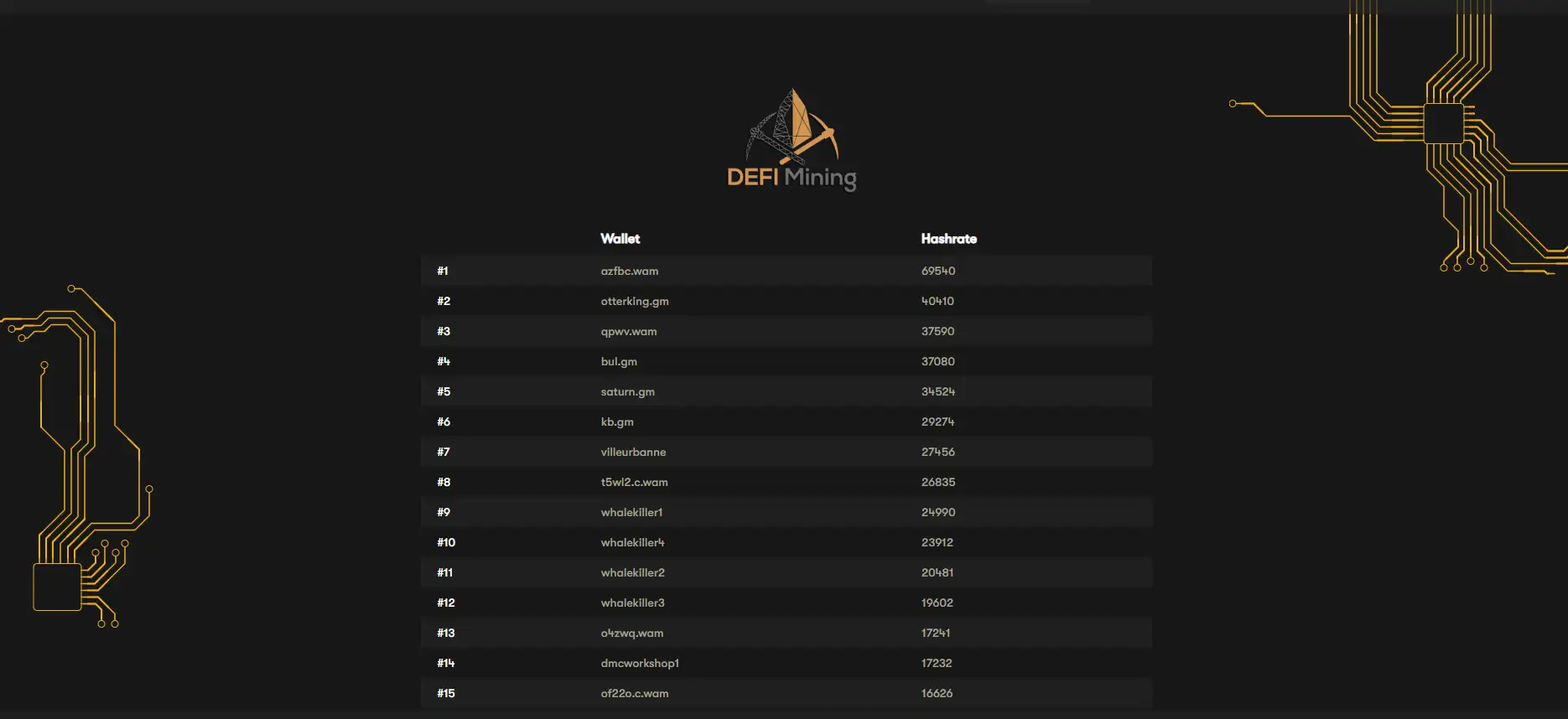Select the otterking.gm wallet entry
This screenshot has width=1568, height=719.
pos(634,301)
